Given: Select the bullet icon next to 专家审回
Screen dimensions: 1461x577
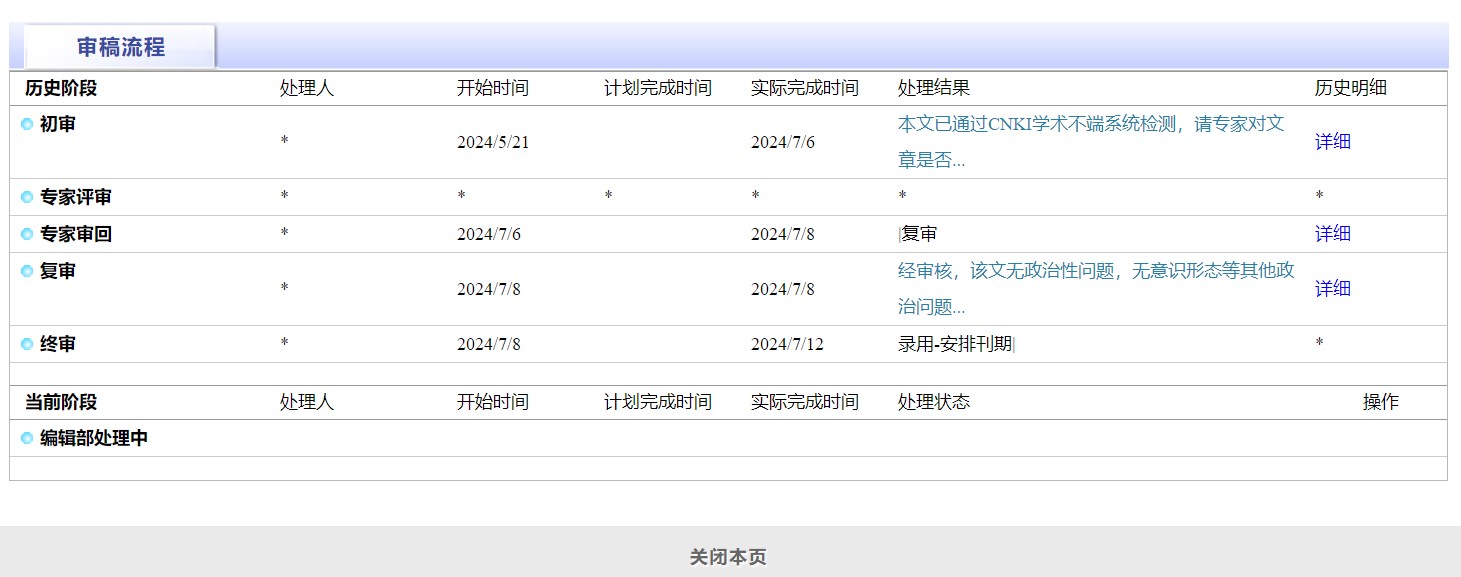Looking at the screenshot, I should click(x=27, y=235).
